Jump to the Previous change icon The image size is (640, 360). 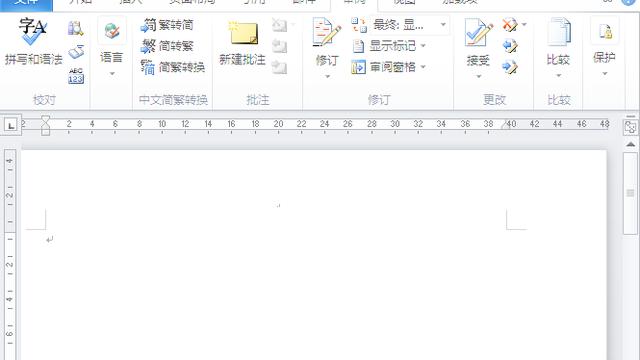(x=510, y=46)
